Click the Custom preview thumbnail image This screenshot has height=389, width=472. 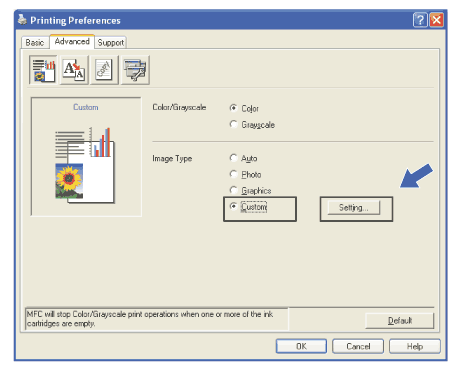click(85, 165)
